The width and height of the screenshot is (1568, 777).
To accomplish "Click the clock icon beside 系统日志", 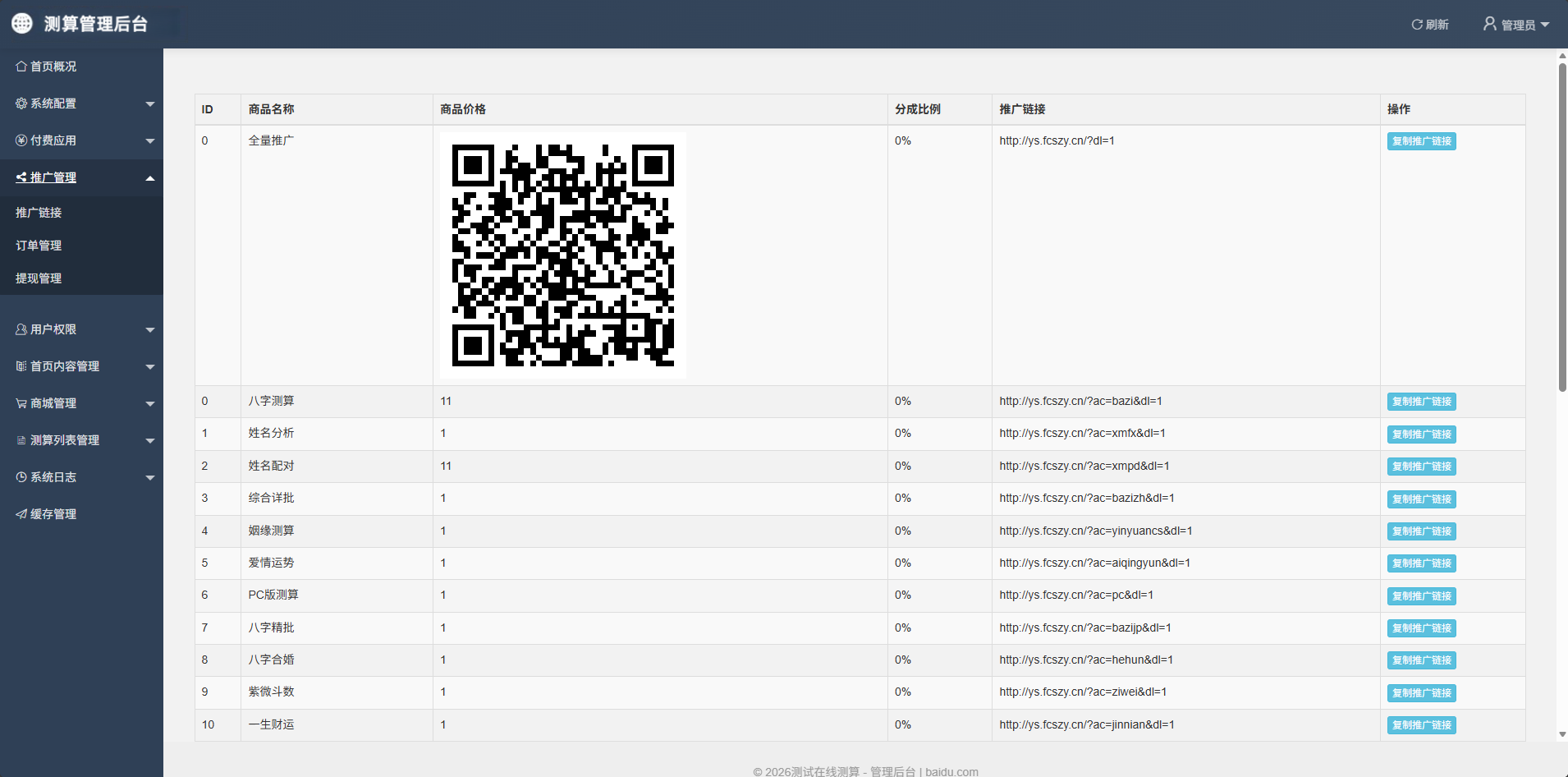I will (x=21, y=477).
